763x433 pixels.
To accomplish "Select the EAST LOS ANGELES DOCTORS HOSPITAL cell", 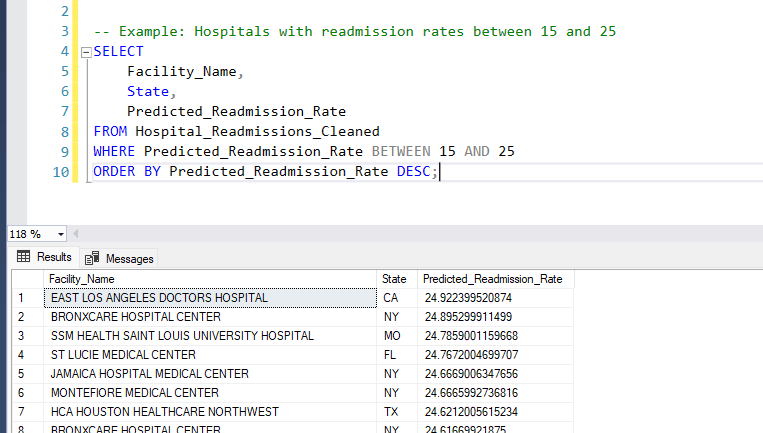I will point(210,298).
